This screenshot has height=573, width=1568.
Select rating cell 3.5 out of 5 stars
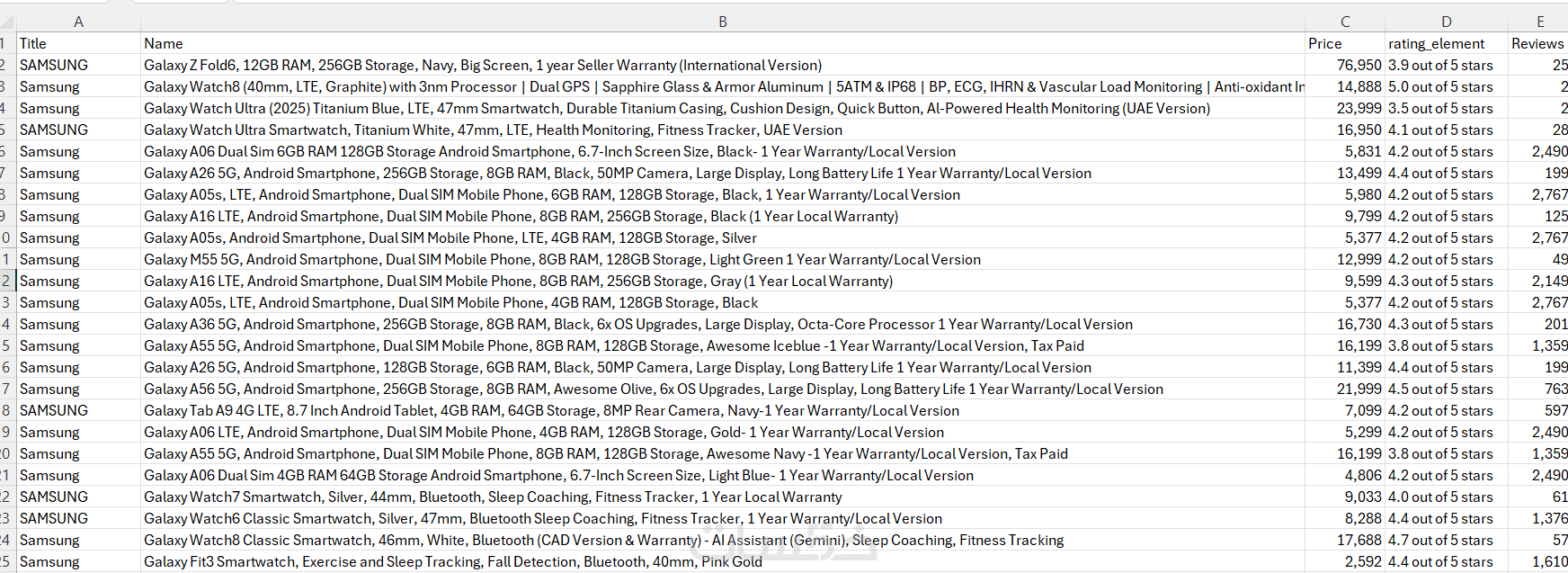coord(1446,108)
